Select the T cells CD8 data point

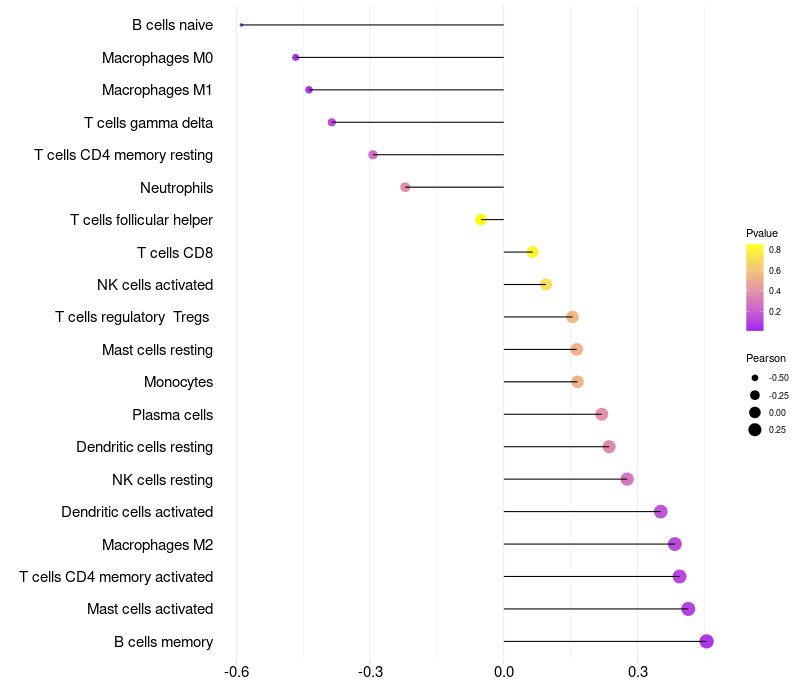click(x=532, y=252)
